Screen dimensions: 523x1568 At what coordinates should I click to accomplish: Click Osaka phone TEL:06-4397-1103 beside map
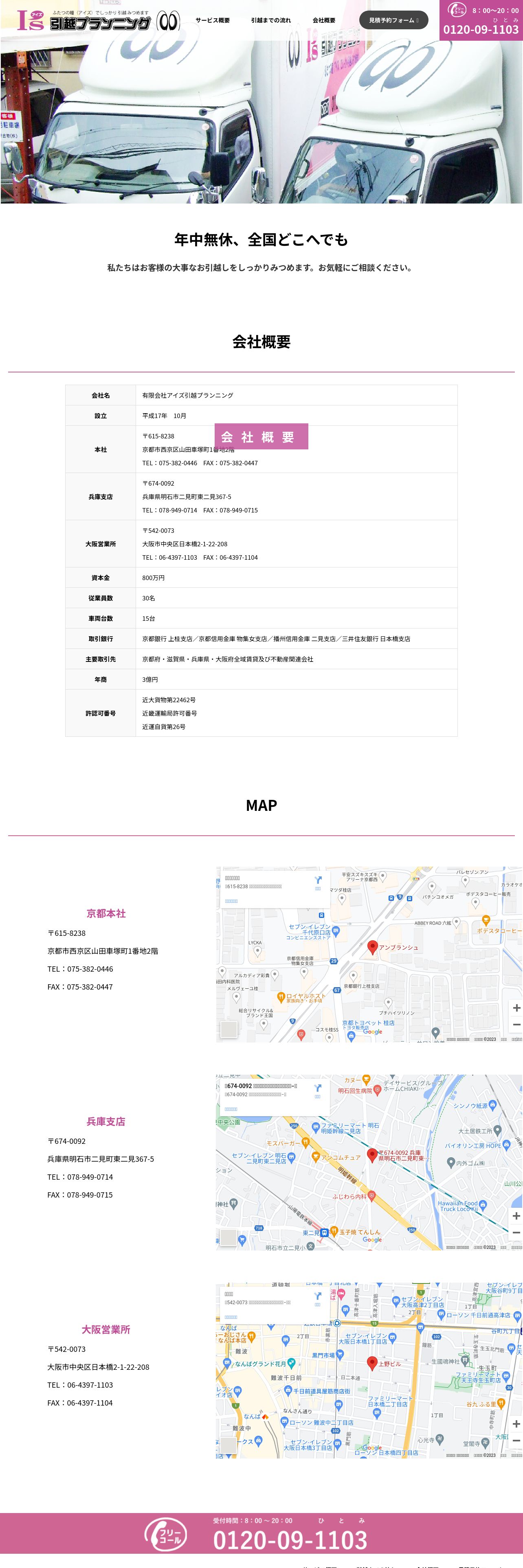[80, 1385]
